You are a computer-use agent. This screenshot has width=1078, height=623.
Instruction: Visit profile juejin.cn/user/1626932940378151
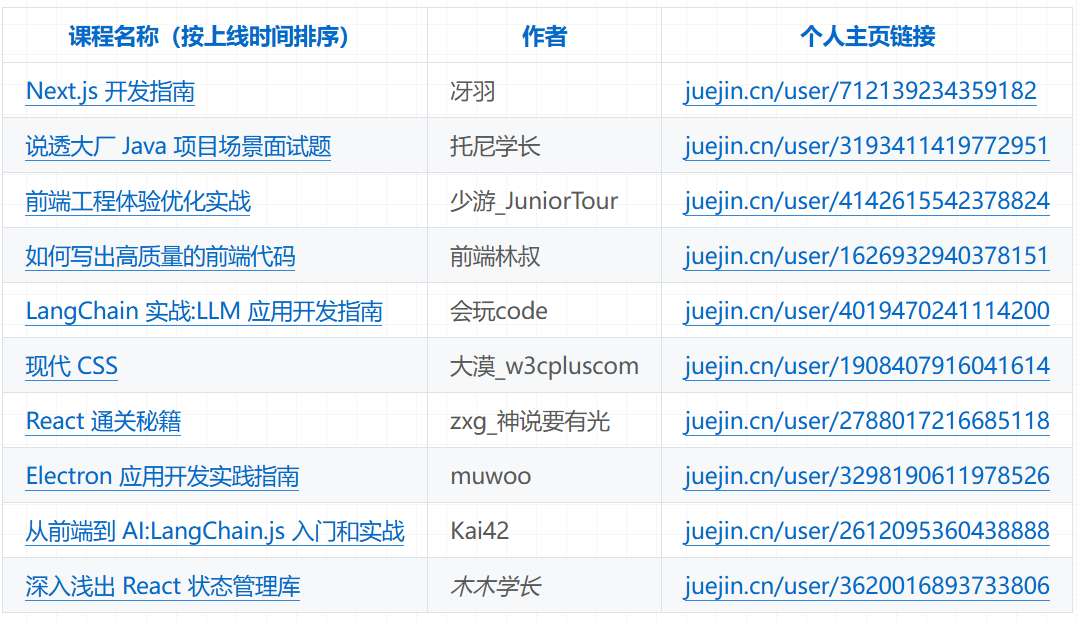click(866, 256)
